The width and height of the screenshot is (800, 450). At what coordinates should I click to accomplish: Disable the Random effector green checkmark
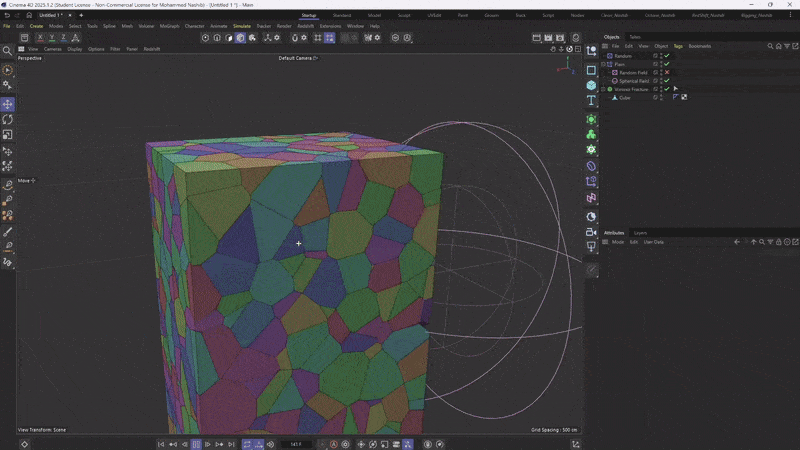[667, 56]
